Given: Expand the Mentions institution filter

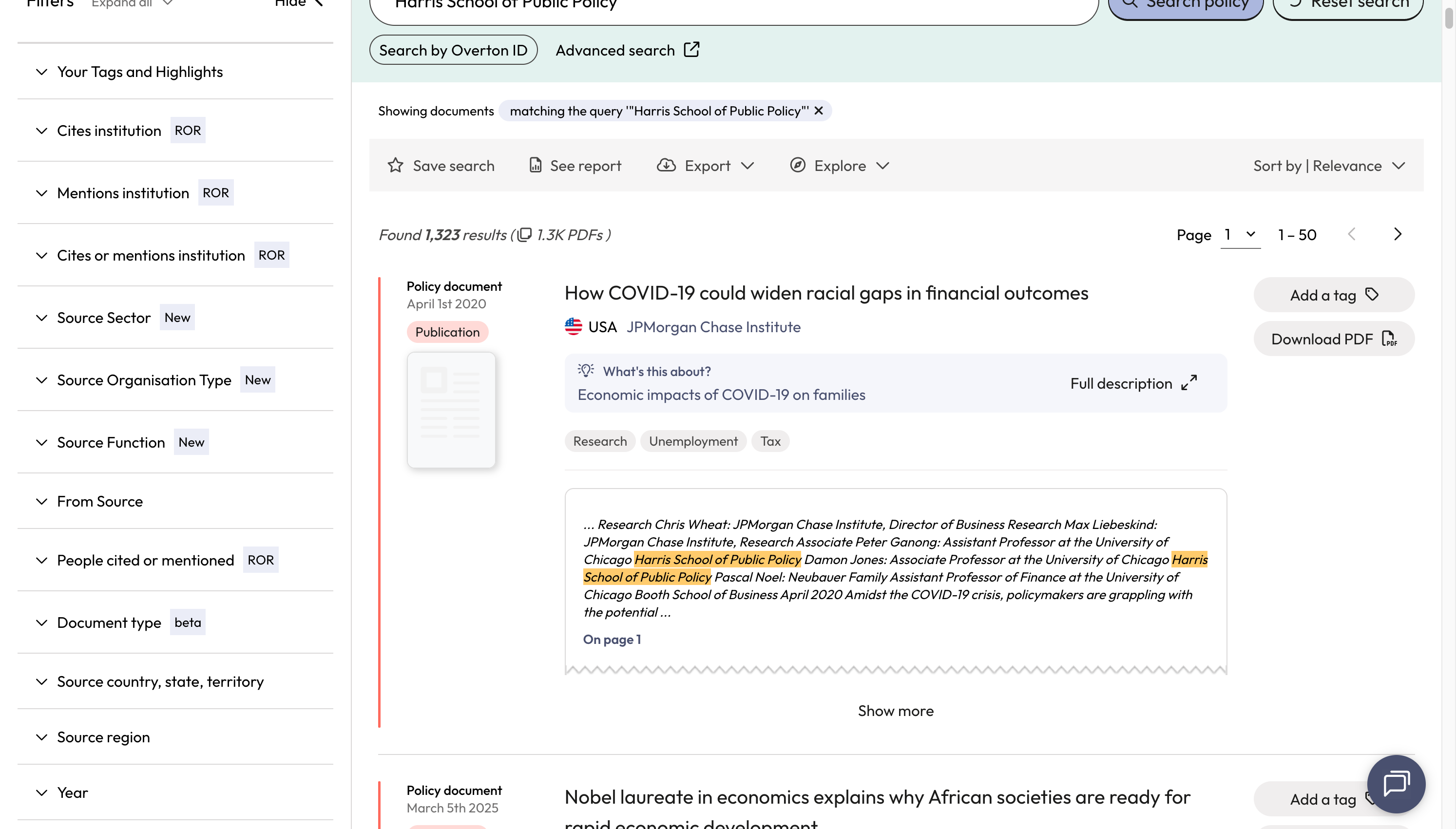Looking at the screenshot, I should click(x=175, y=192).
